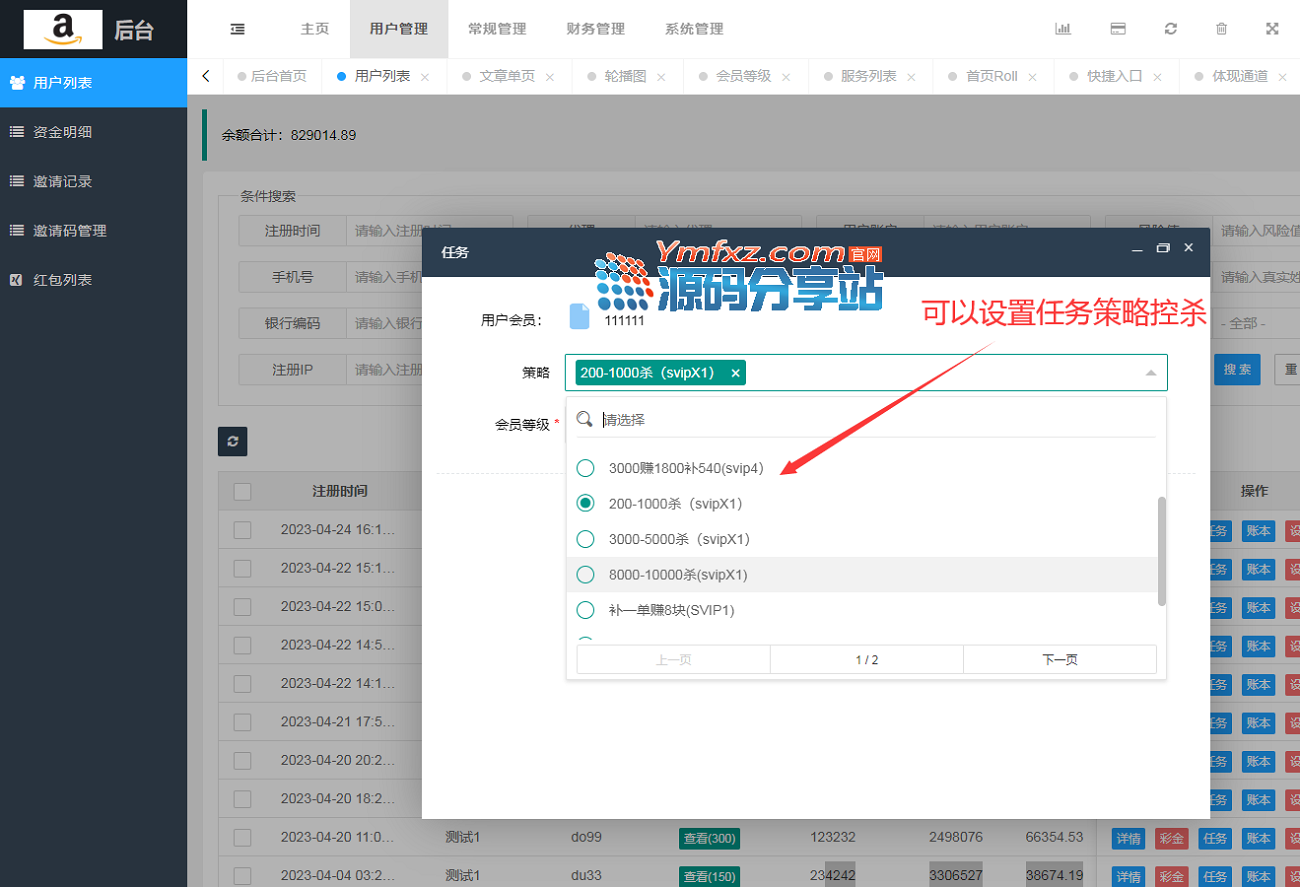Tick the select-all checkbox in table header

pyautogui.click(x=242, y=491)
